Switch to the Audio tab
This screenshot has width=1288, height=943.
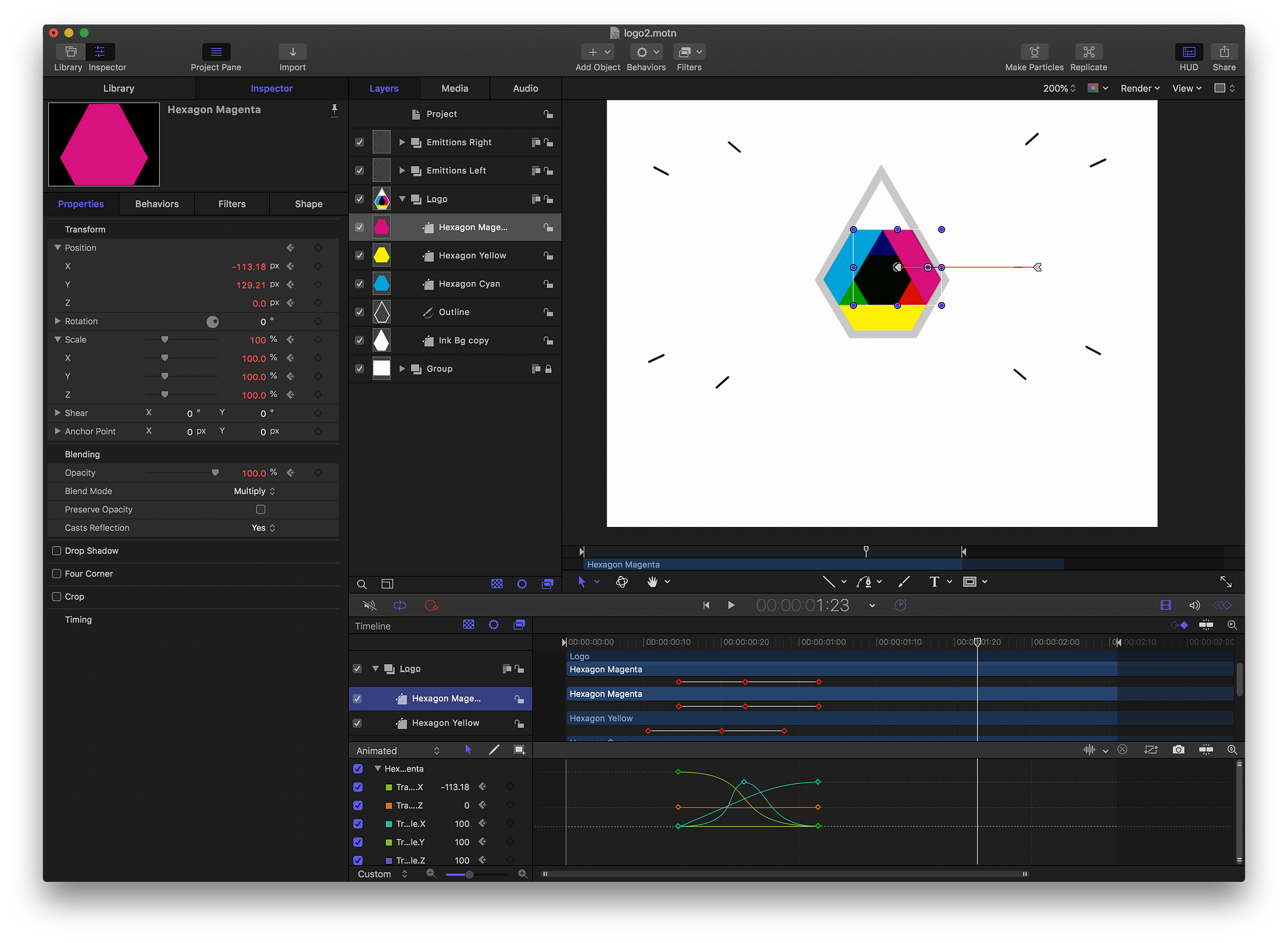[x=526, y=88]
